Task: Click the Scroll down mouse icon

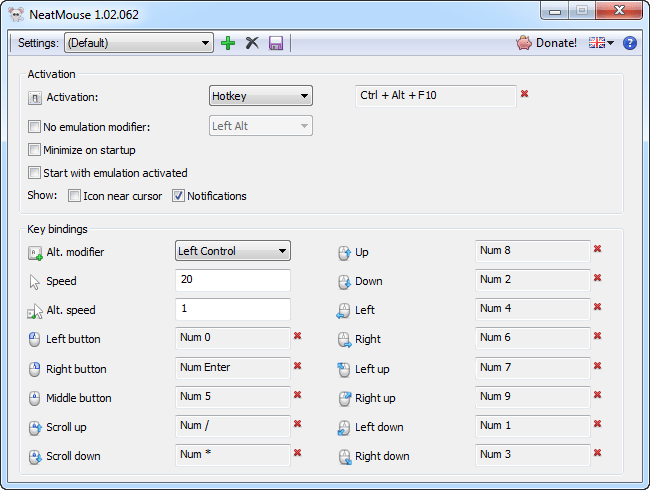Action: click(35, 456)
